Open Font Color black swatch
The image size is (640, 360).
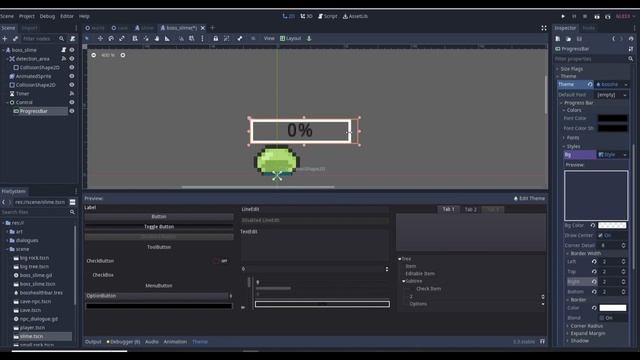612,118
